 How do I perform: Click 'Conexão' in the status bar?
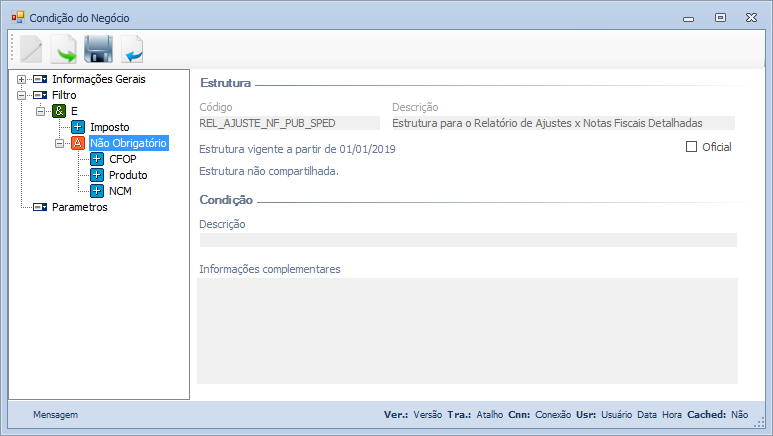[x=553, y=415]
